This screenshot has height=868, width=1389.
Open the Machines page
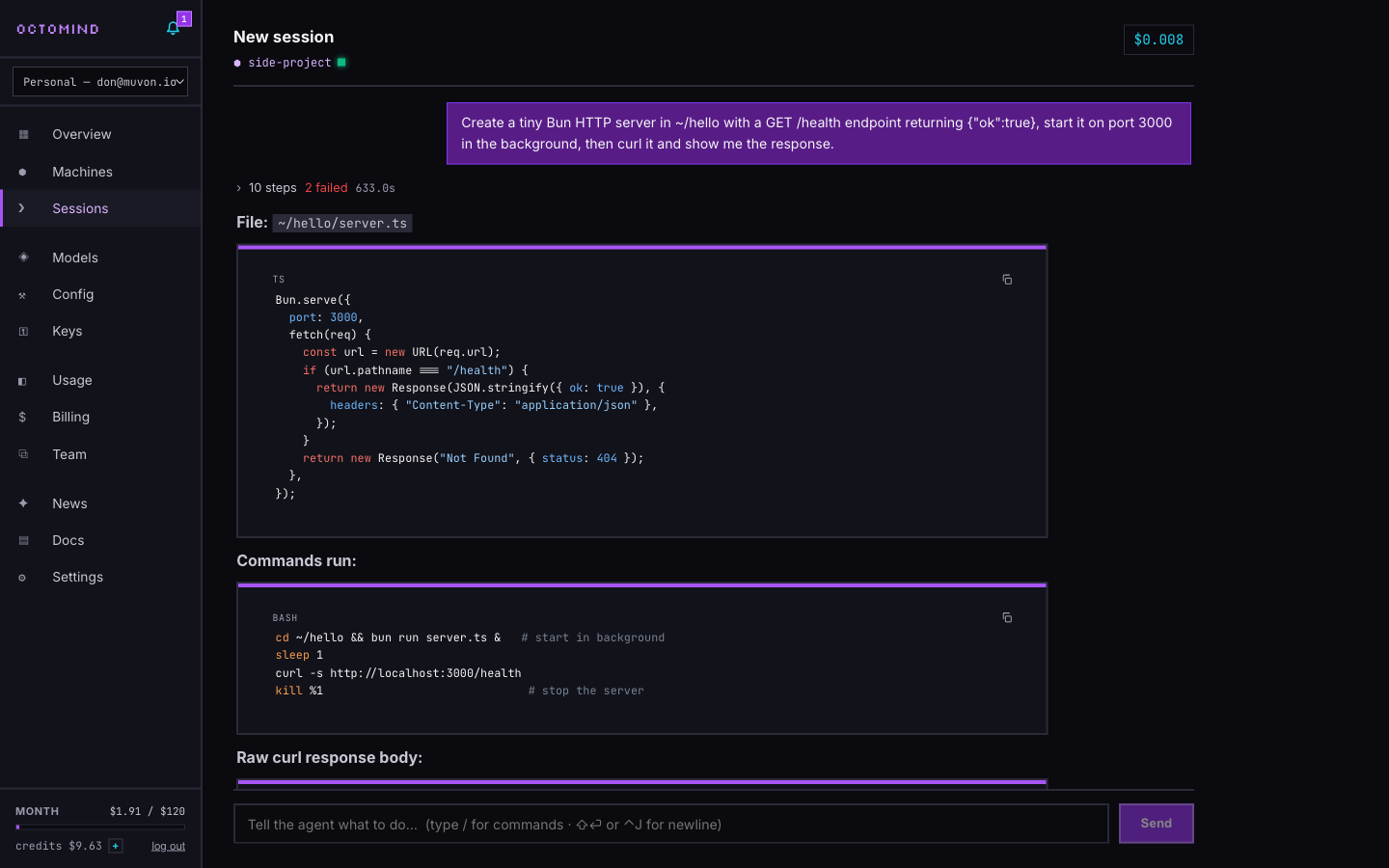coord(100,172)
